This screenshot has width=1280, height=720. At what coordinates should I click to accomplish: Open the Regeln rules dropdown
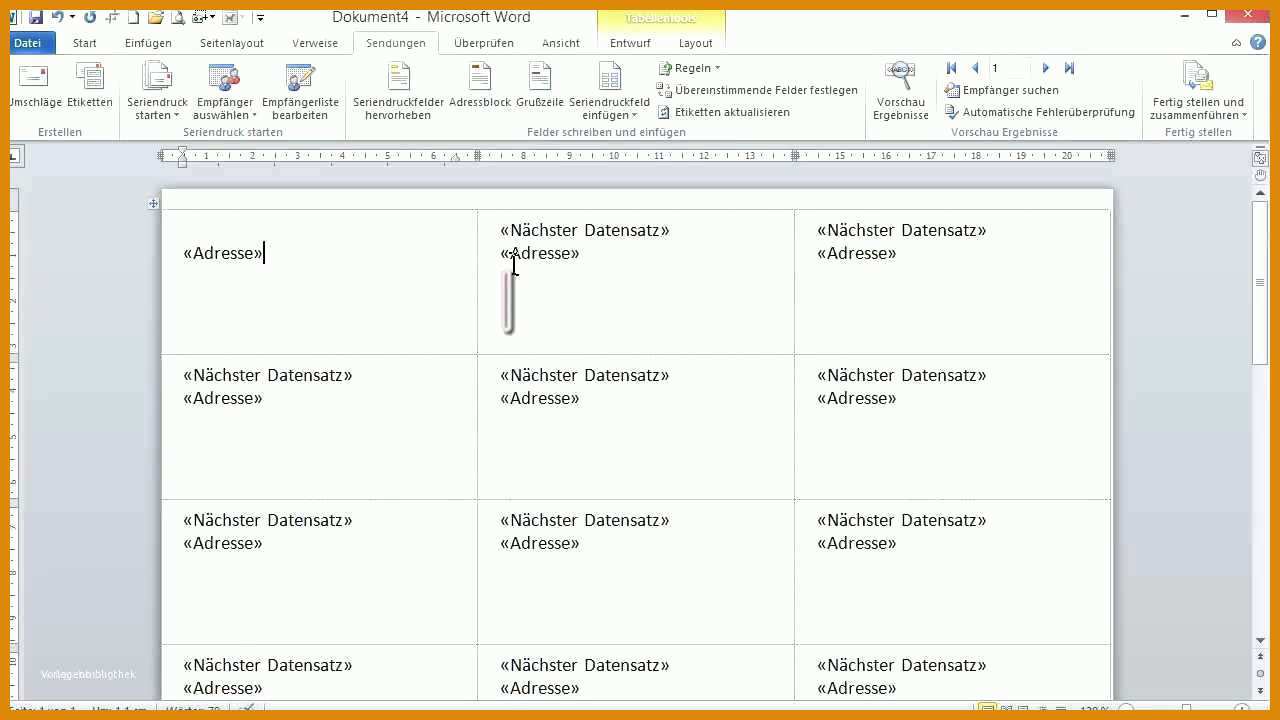(x=689, y=68)
